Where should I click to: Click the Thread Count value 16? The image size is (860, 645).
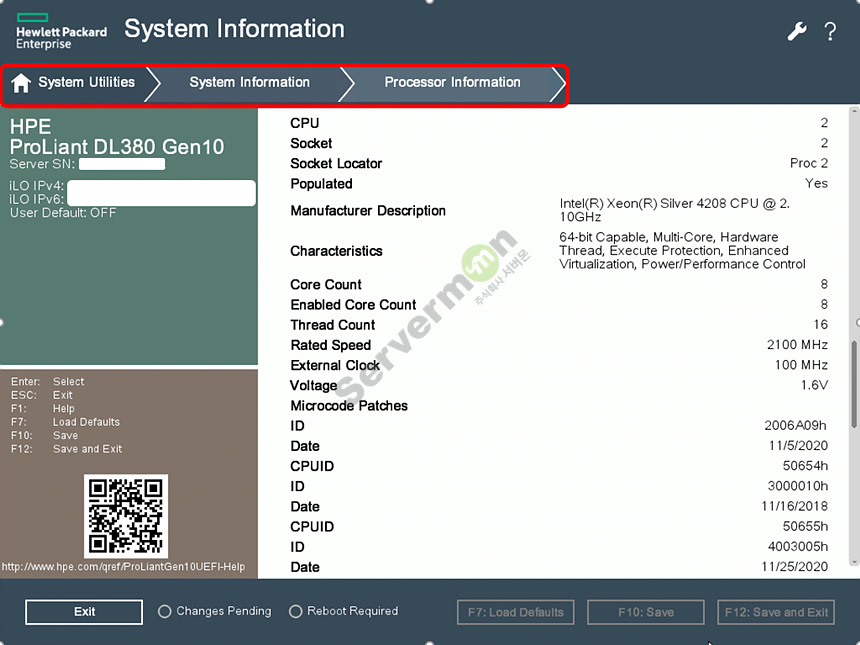[821, 325]
